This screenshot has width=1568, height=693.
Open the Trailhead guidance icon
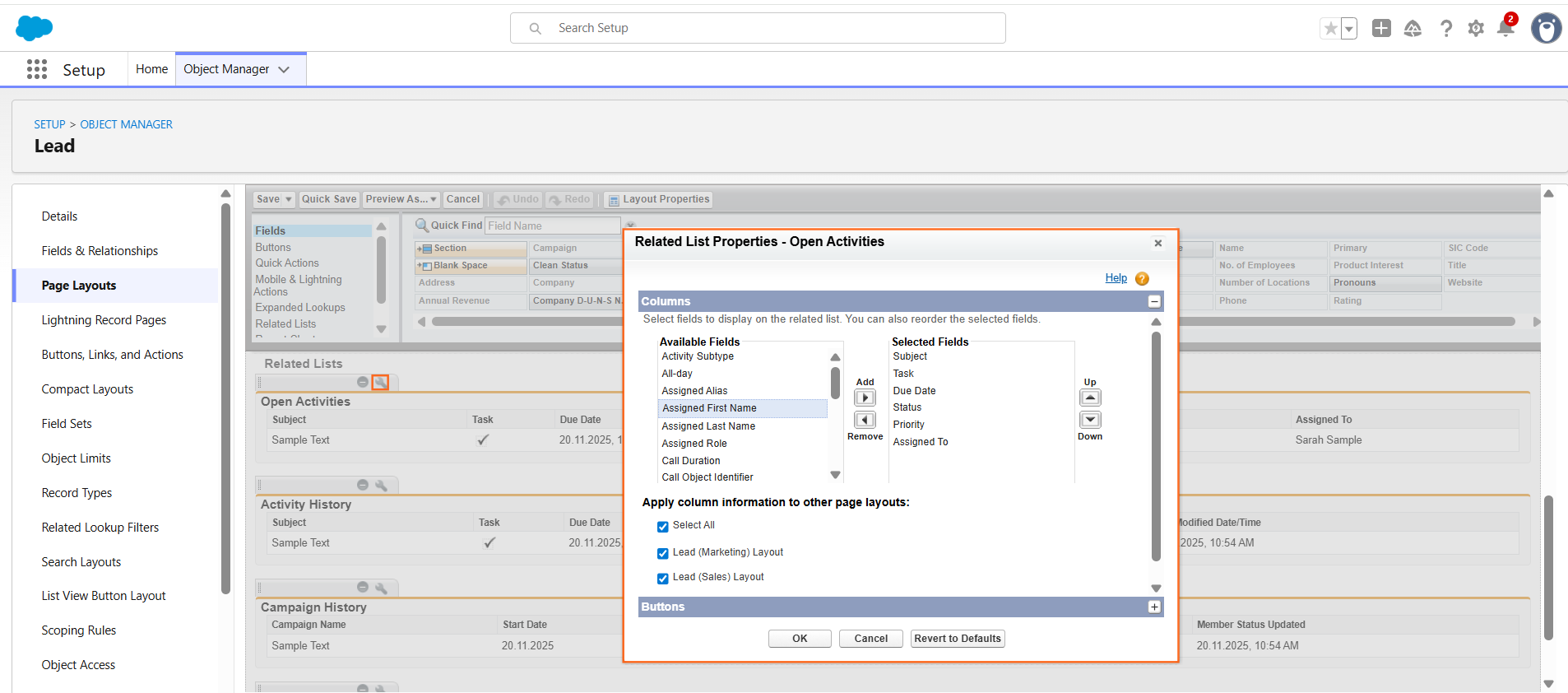(1413, 29)
